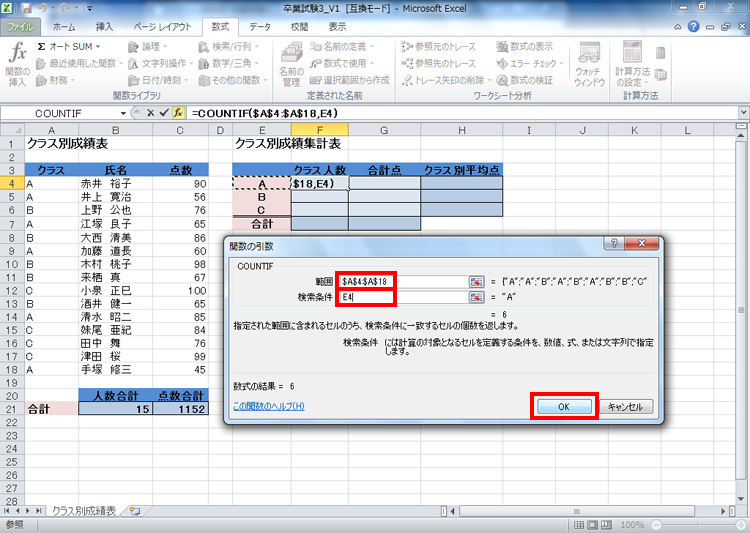Open the Financial (財務) functions menu
This screenshot has height=533, width=750.
click(x=55, y=80)
